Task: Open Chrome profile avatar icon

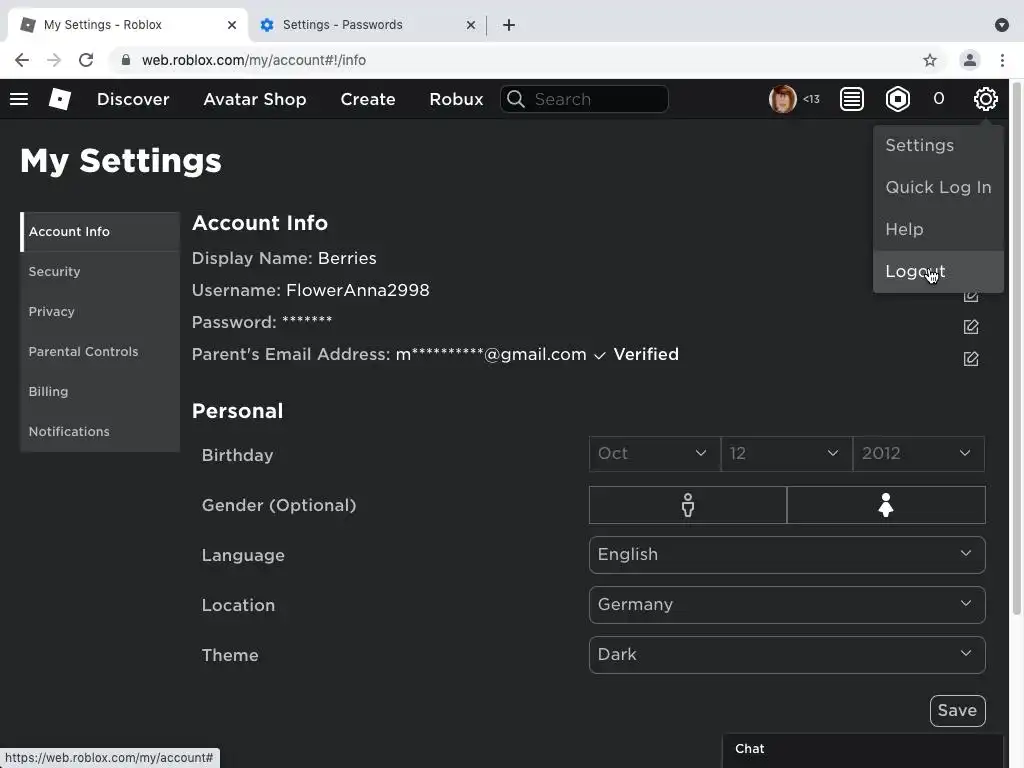Action: (x=970, y=60)
